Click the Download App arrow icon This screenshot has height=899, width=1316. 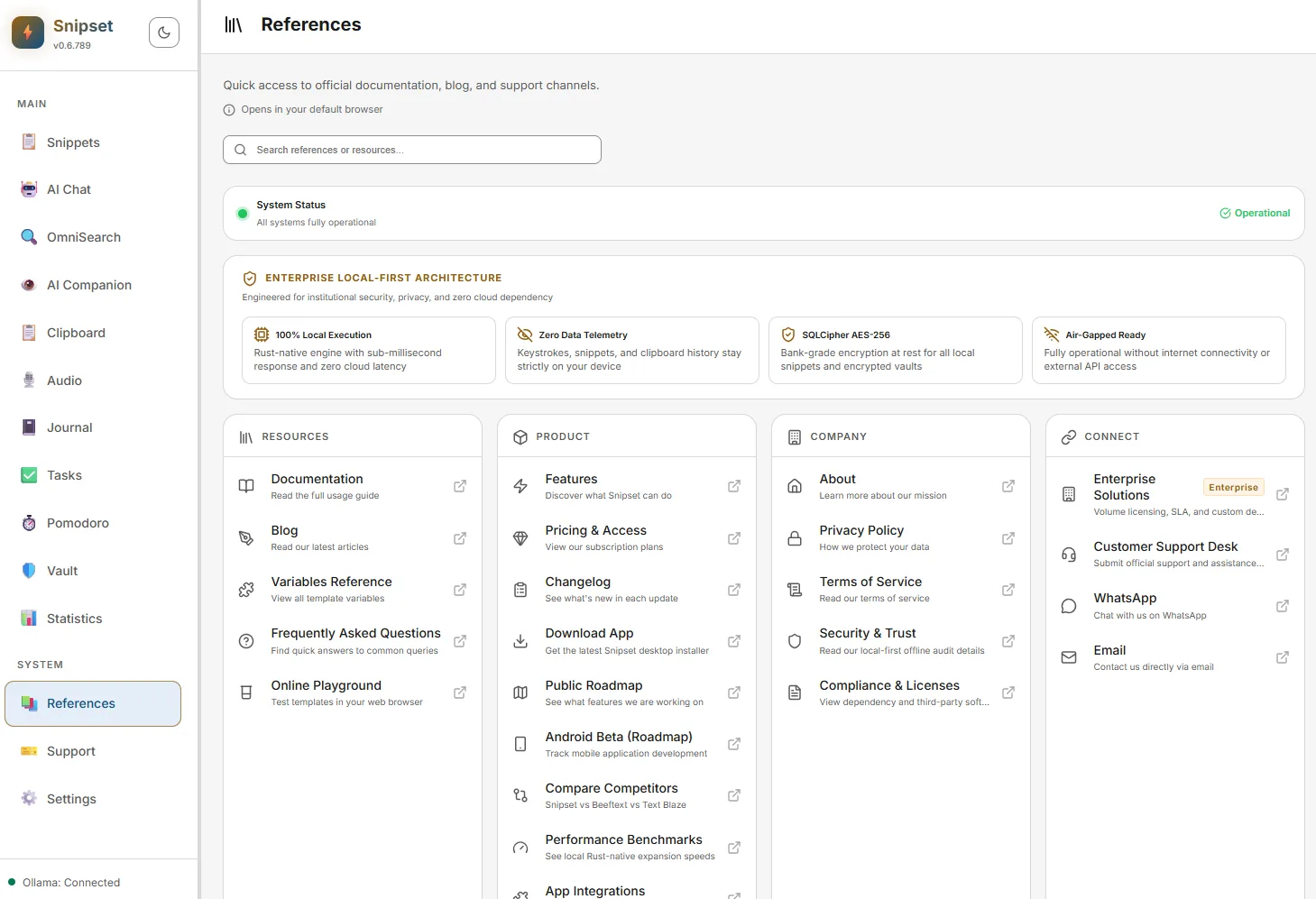pos(520,641)
